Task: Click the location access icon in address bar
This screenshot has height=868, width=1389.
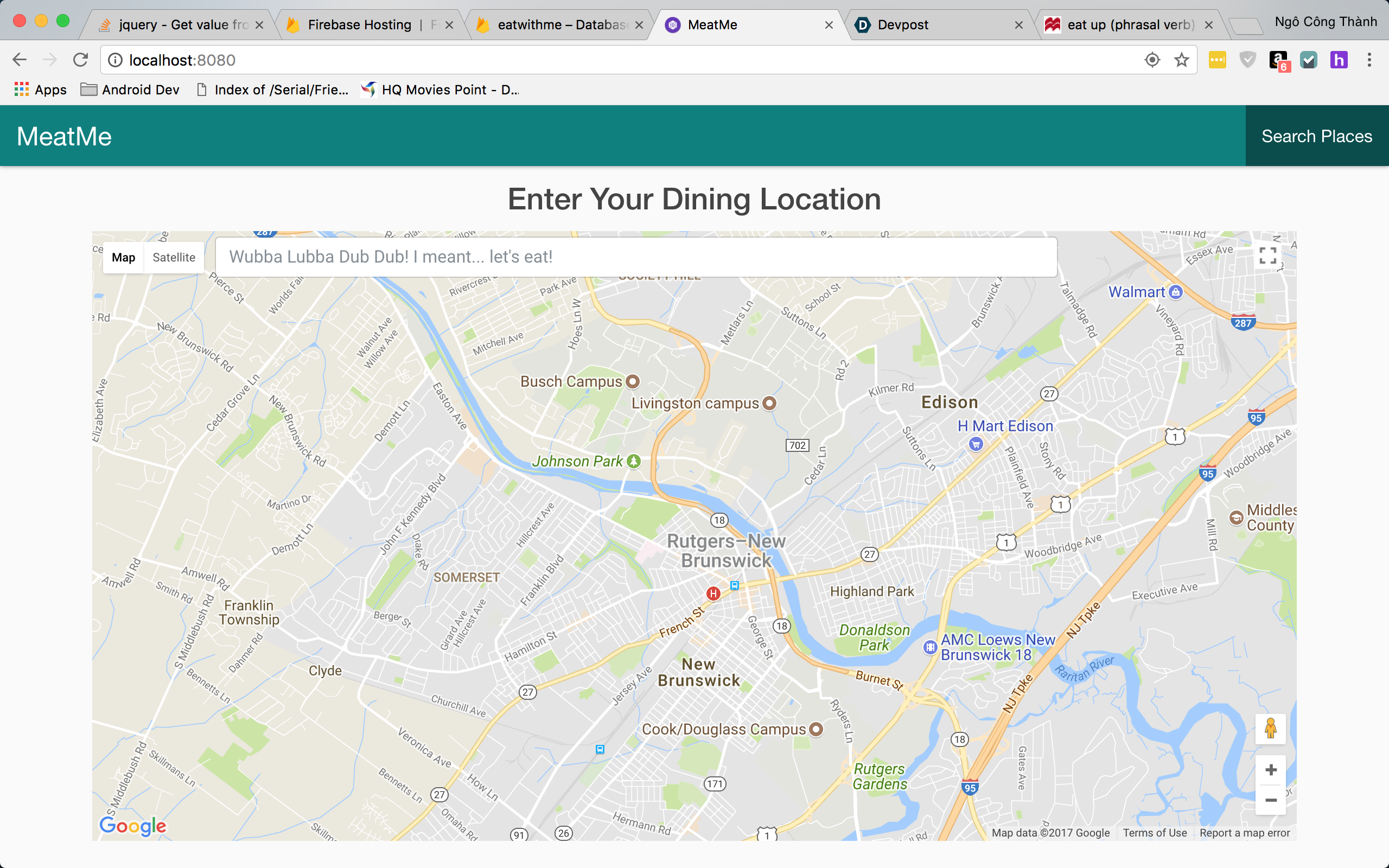Action: point(1152,60)
